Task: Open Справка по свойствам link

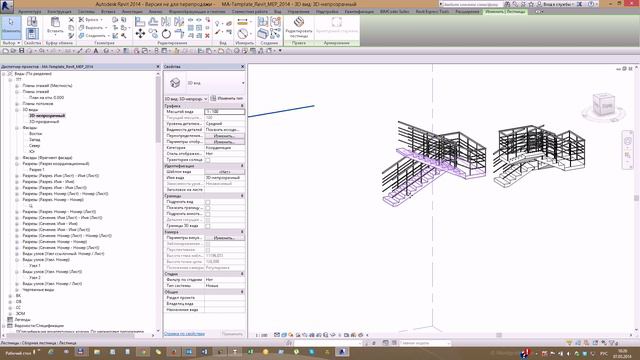Action: pyautogui.click(x=184, y=334)
